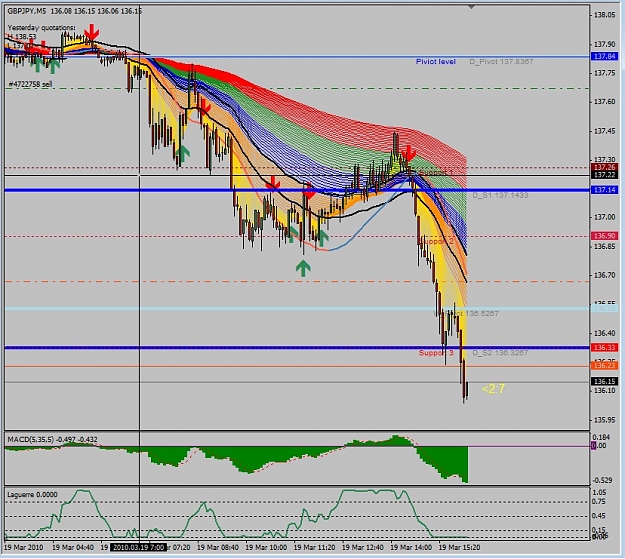Click the 'D_Pivot 137.8367' label

(x=501, y=61)
